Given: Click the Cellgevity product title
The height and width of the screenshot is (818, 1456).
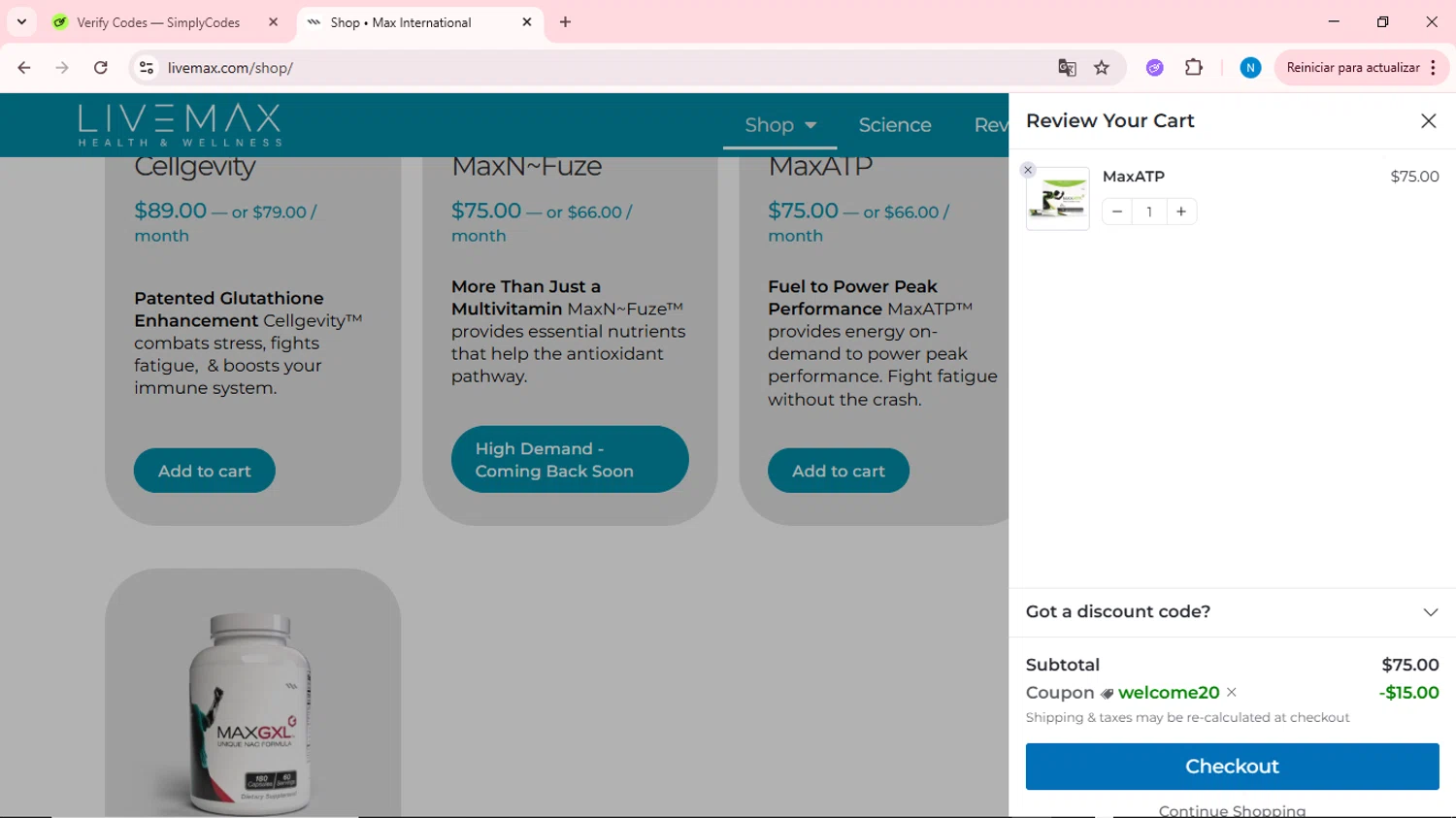Looking at the screenshot, I should pyautogui.click(x=195, y=167).
